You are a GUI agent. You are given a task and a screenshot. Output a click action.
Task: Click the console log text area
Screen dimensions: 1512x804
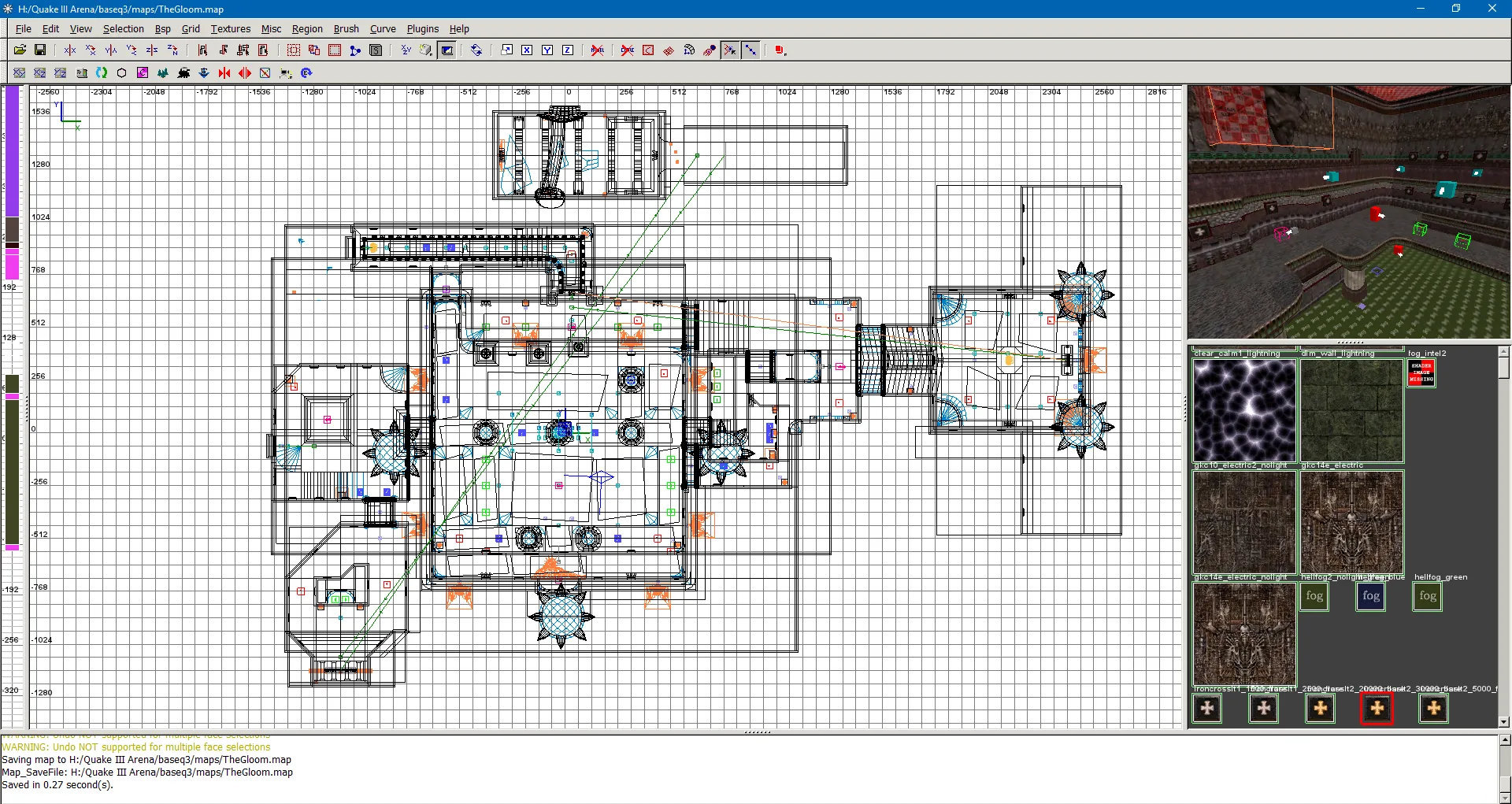pos(749,769)
